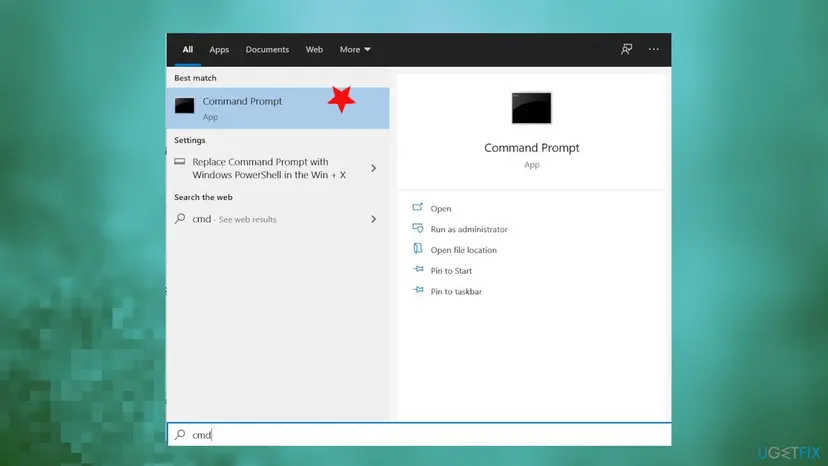Click the settings icon beside Replace Command Prompt

coord(180,162)
